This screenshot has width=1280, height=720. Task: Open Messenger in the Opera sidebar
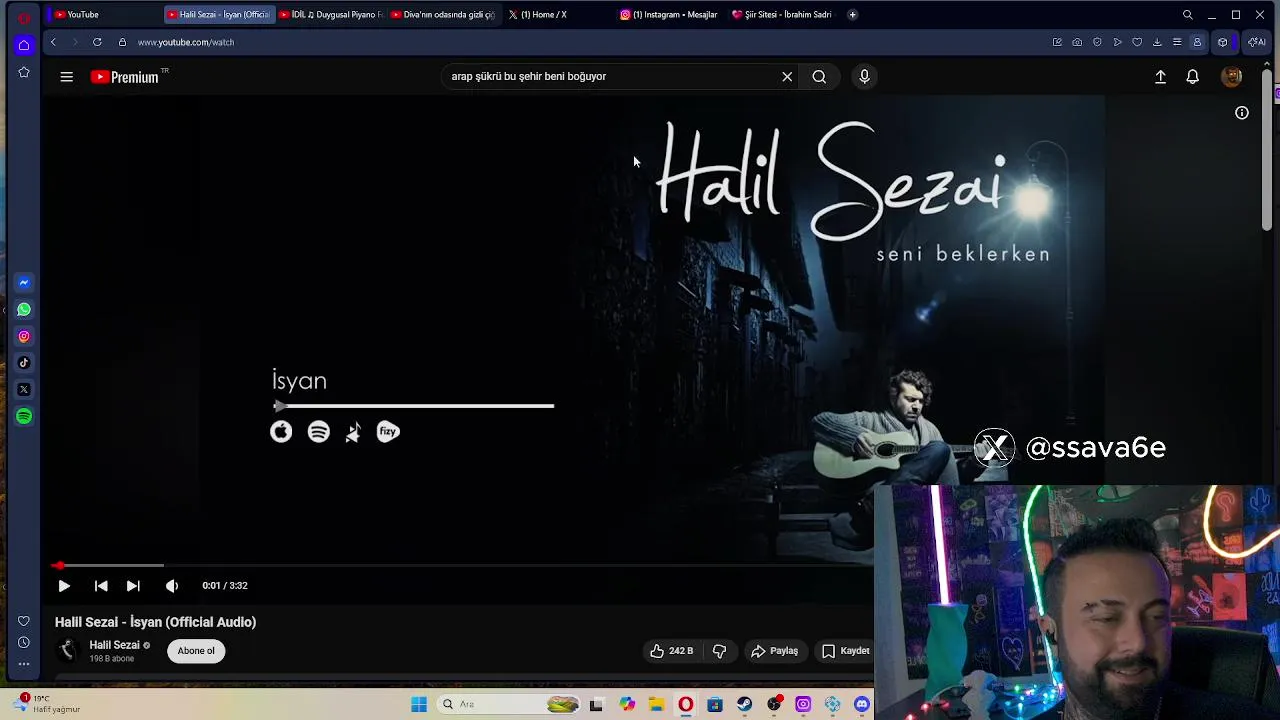24,283
